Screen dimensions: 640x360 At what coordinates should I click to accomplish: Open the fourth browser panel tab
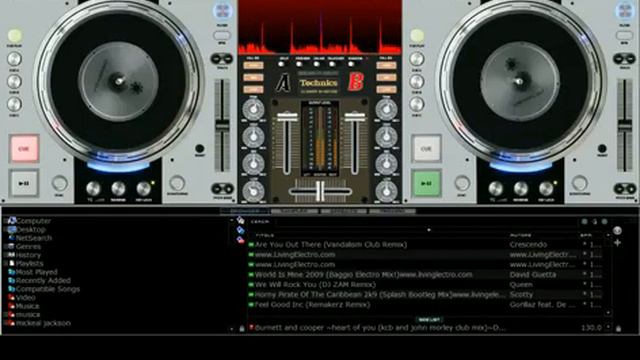392,211
